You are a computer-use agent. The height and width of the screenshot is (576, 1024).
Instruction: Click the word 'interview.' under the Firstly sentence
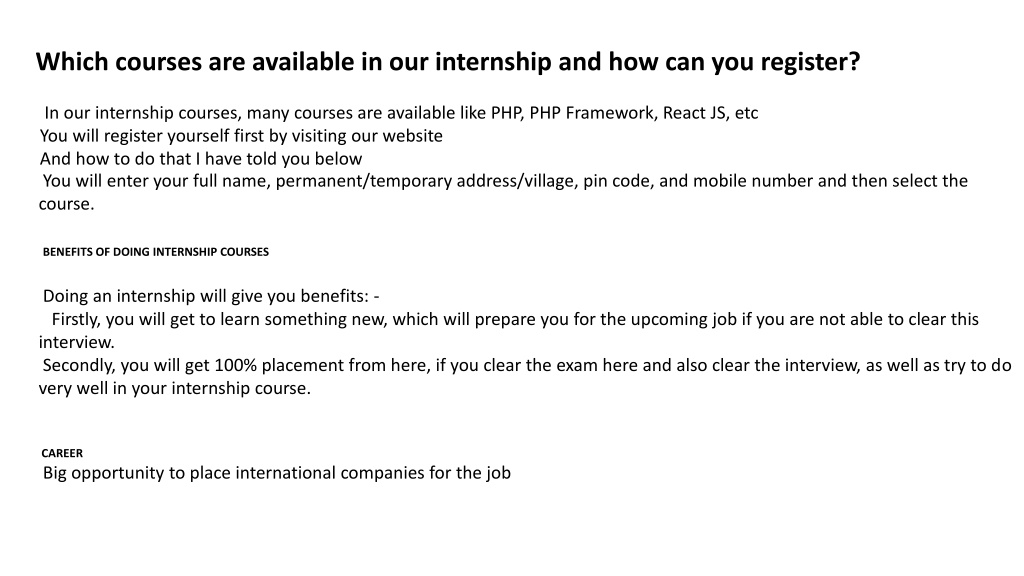[x=76, y=342]
